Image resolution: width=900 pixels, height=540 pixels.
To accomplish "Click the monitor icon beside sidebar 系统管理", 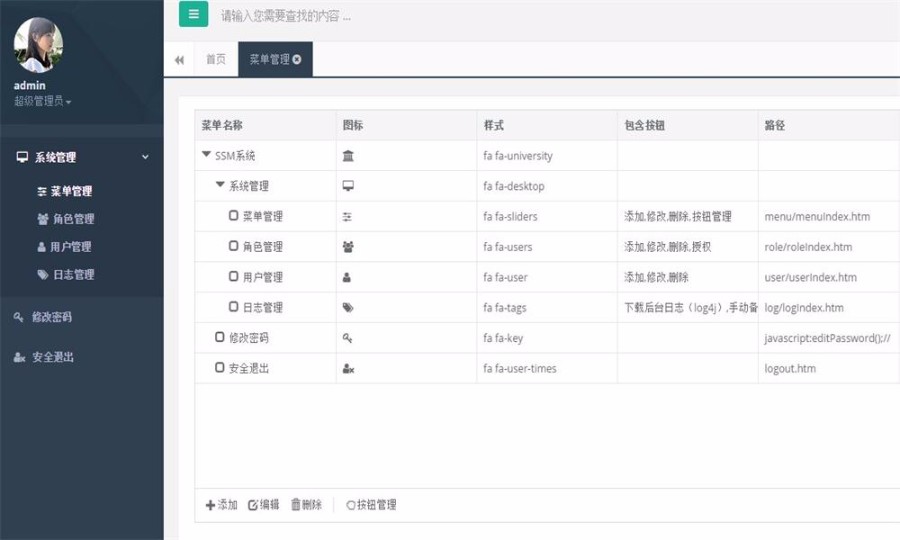I will [x=22, y=157].
